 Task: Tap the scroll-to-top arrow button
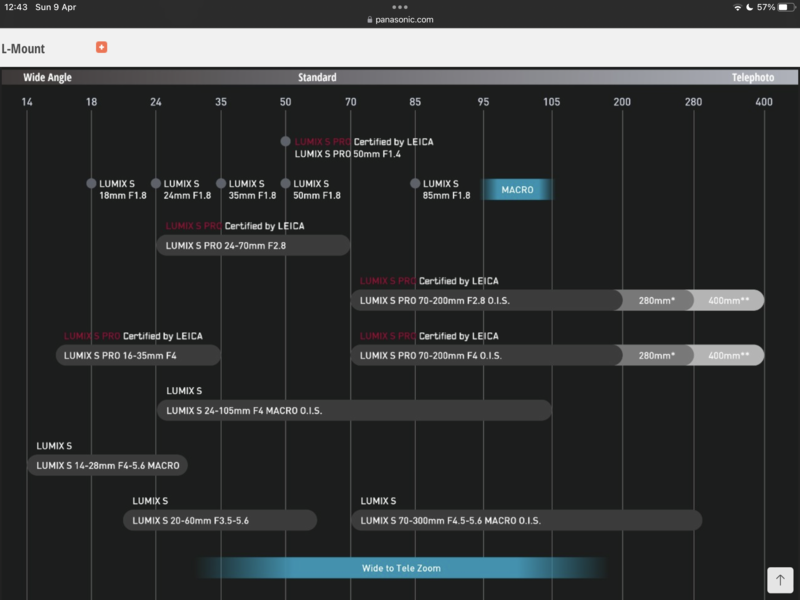point(780,580)
